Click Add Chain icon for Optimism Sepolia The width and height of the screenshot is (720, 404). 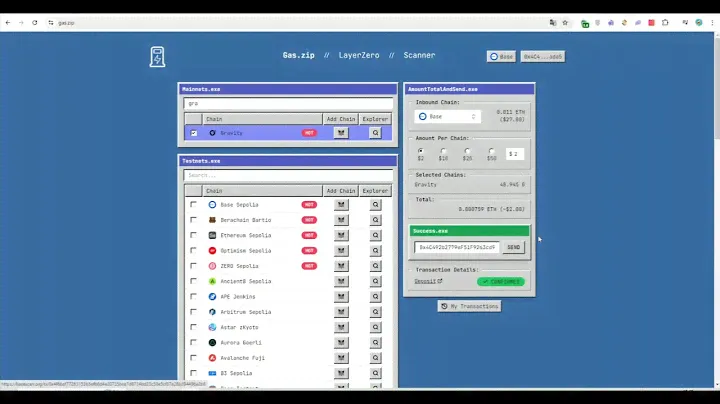341,251
